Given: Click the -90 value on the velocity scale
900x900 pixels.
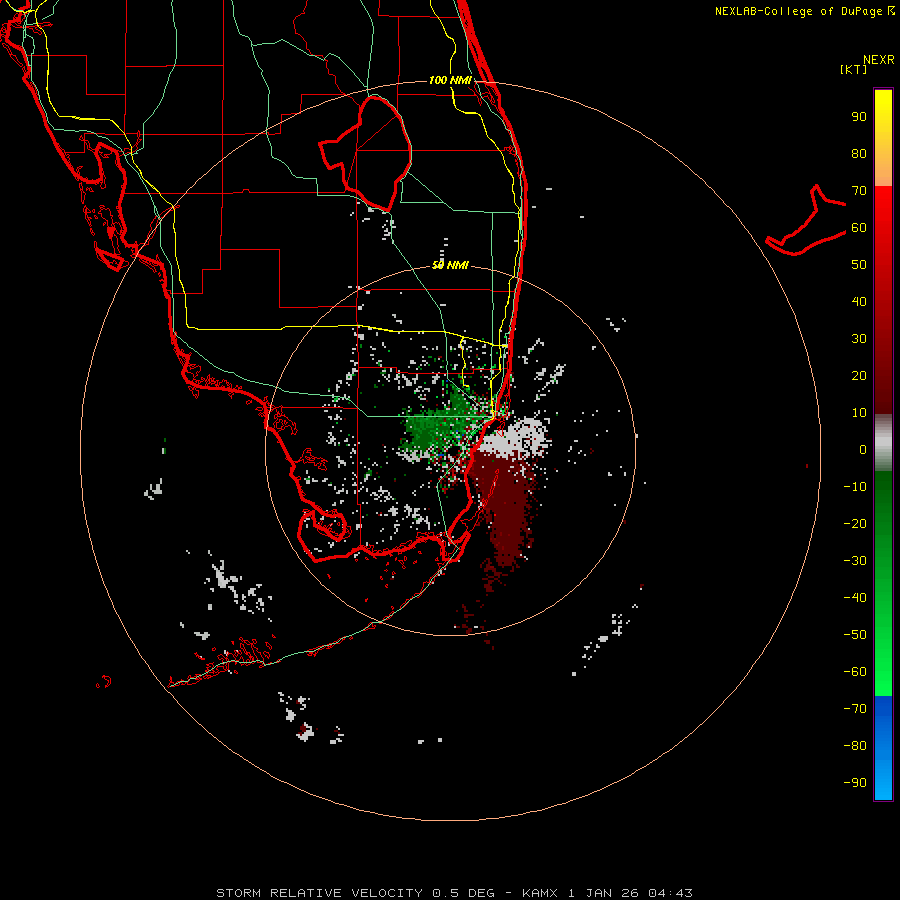Looking at the screenshot, I should click(855, 783).
